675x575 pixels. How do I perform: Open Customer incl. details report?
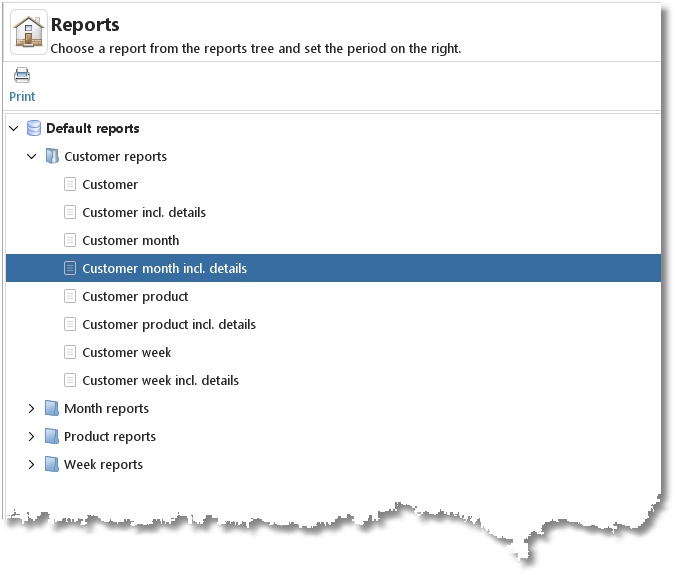pos(144,212)
